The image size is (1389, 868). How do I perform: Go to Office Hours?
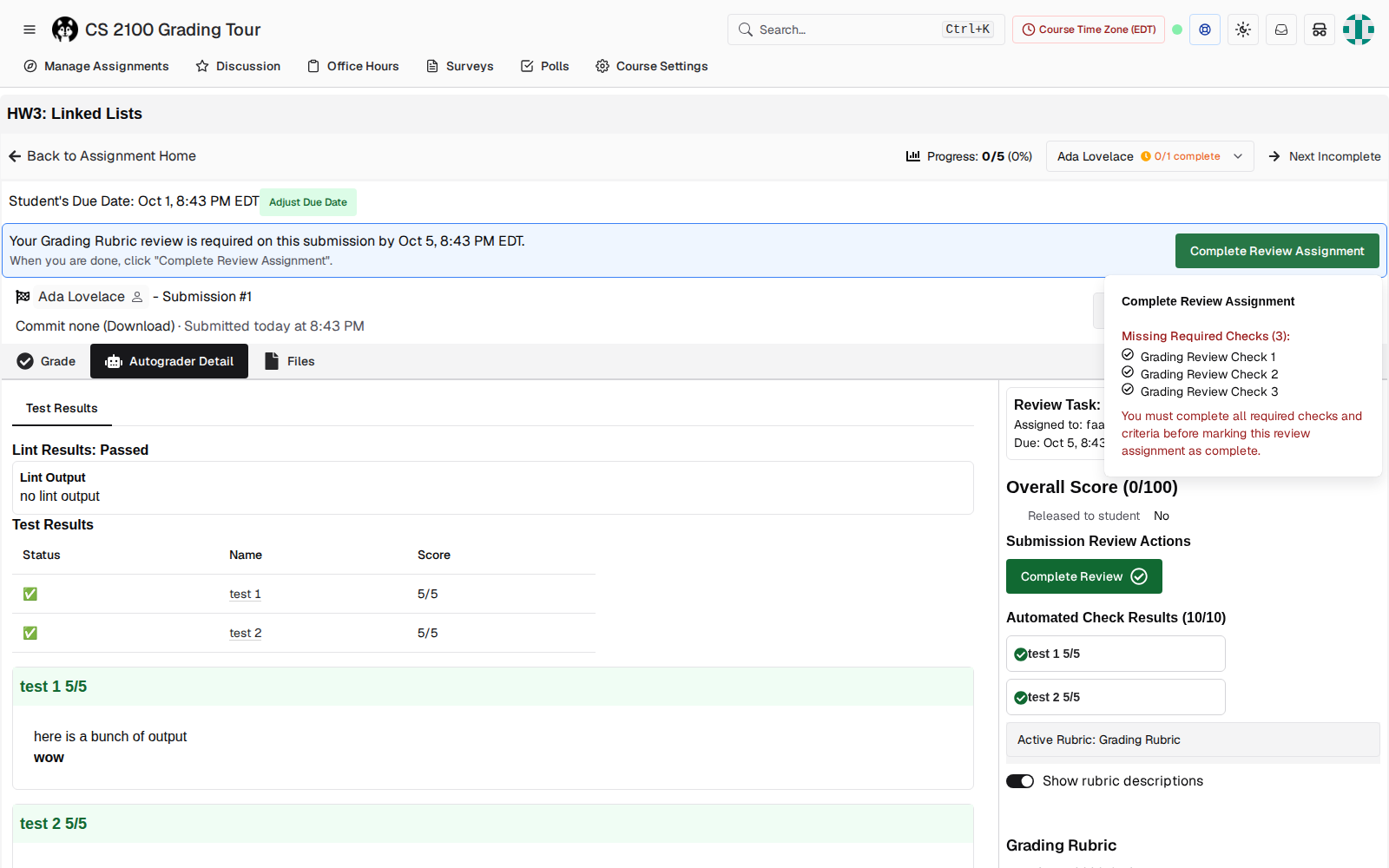pos(353,66)
